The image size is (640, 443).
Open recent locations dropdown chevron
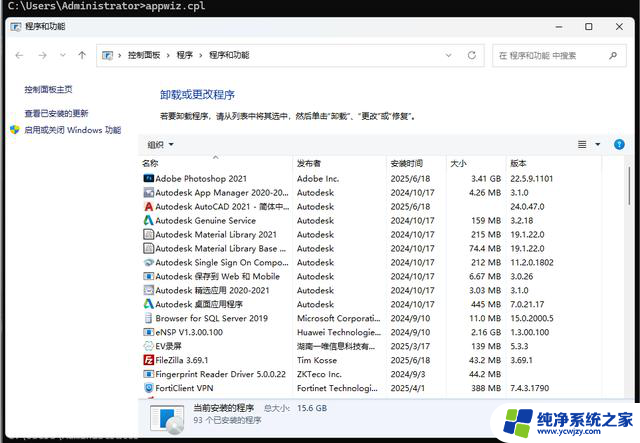pos(62,55)
